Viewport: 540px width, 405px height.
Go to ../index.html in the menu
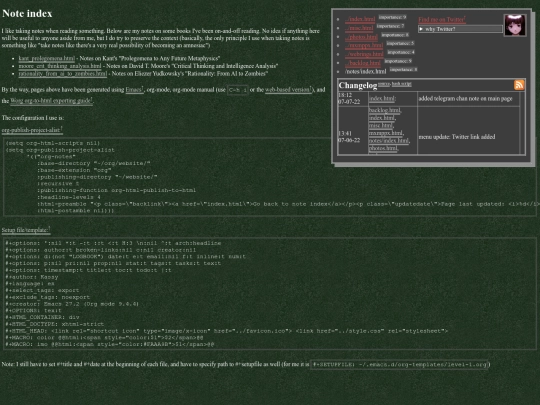(x=360, y=19)
